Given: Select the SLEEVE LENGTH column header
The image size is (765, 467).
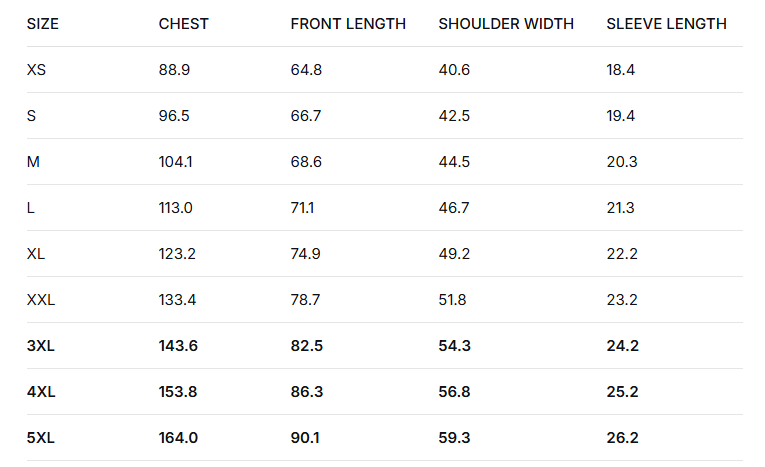Looking at the screenshot, I should click(666, 24).
